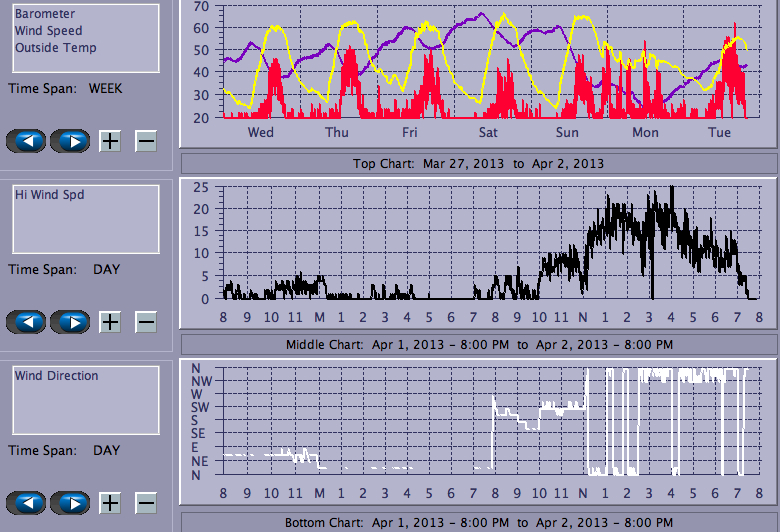Click the back arrow for the weekly top chart
This screenshot has width=780, height=532.
click(x=26, y=141)
